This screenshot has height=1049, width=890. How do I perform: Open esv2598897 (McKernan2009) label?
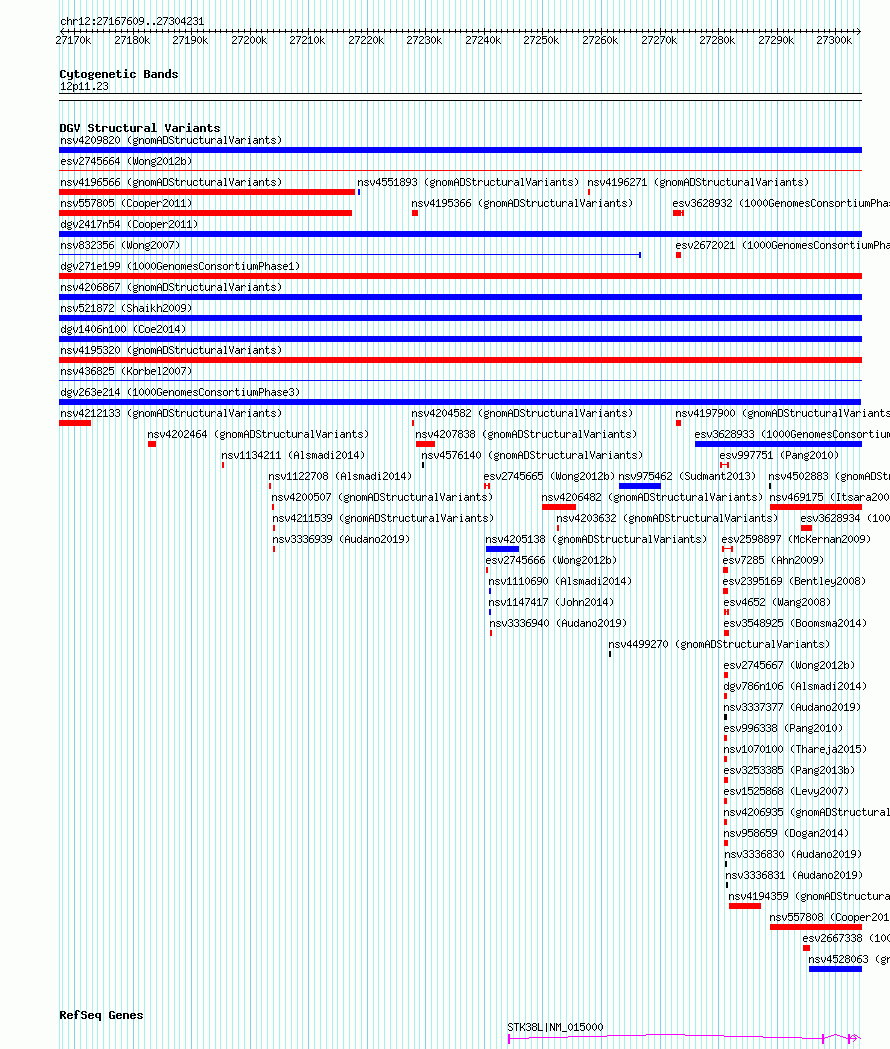(796, 539)
